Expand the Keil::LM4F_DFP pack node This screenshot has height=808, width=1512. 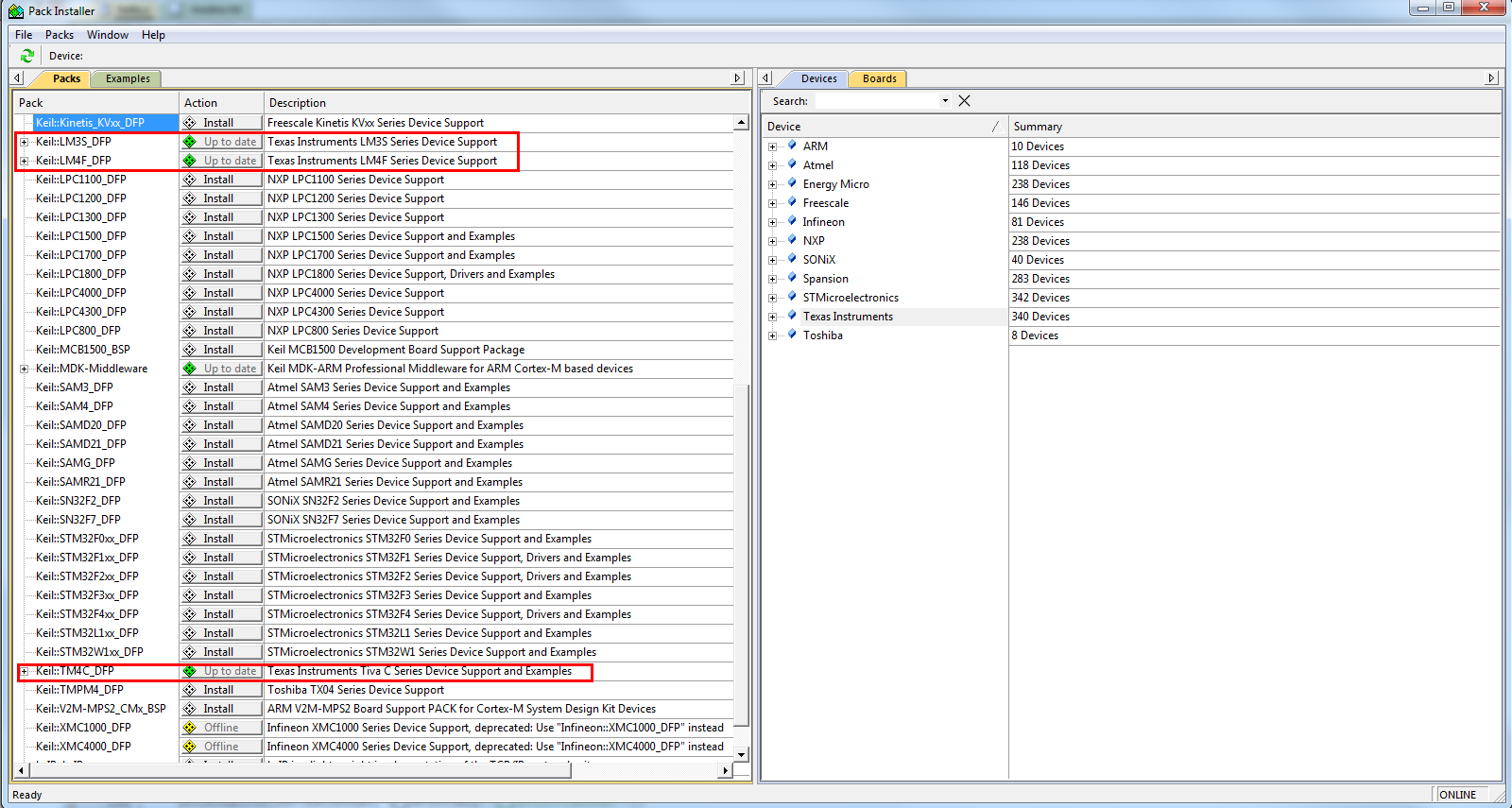[24, 161]
